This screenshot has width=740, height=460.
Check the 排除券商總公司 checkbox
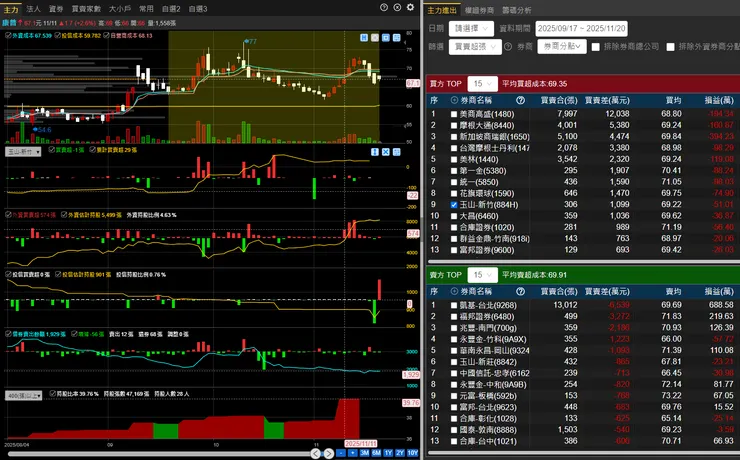pyautogui.click(x=596, y=47)
